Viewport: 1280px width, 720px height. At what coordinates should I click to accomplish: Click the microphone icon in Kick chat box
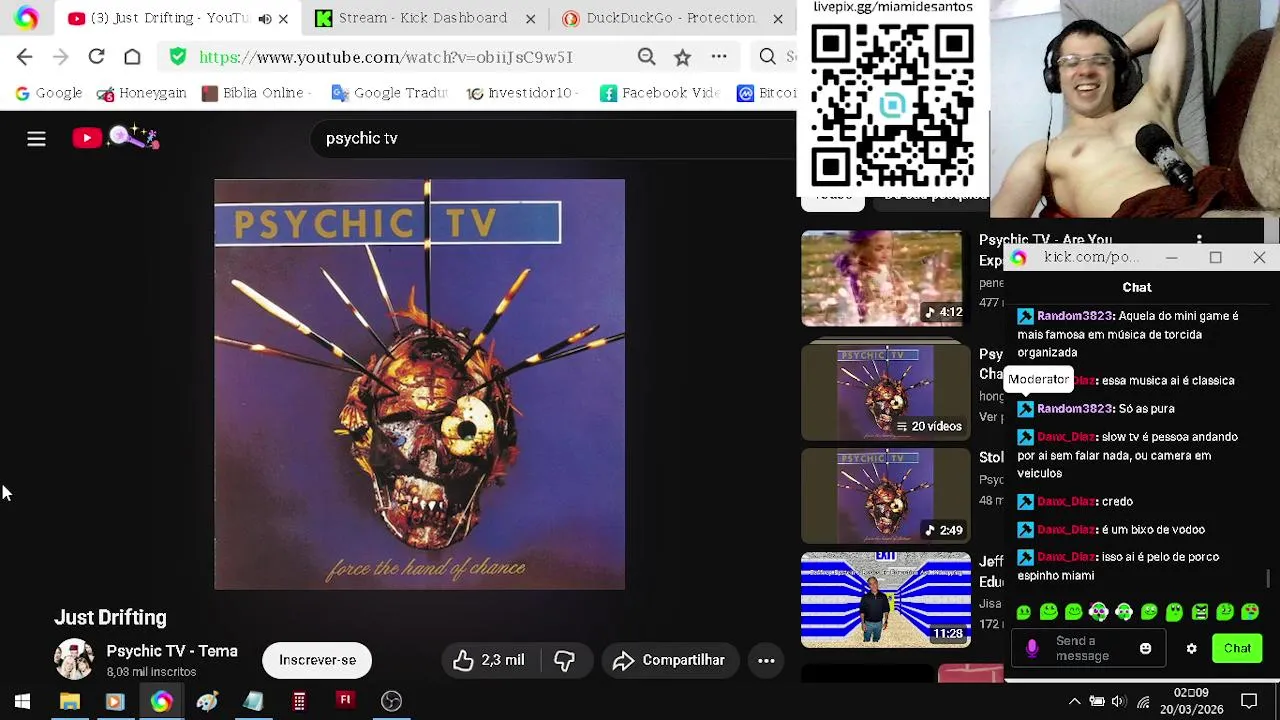tap(1032, 648)
